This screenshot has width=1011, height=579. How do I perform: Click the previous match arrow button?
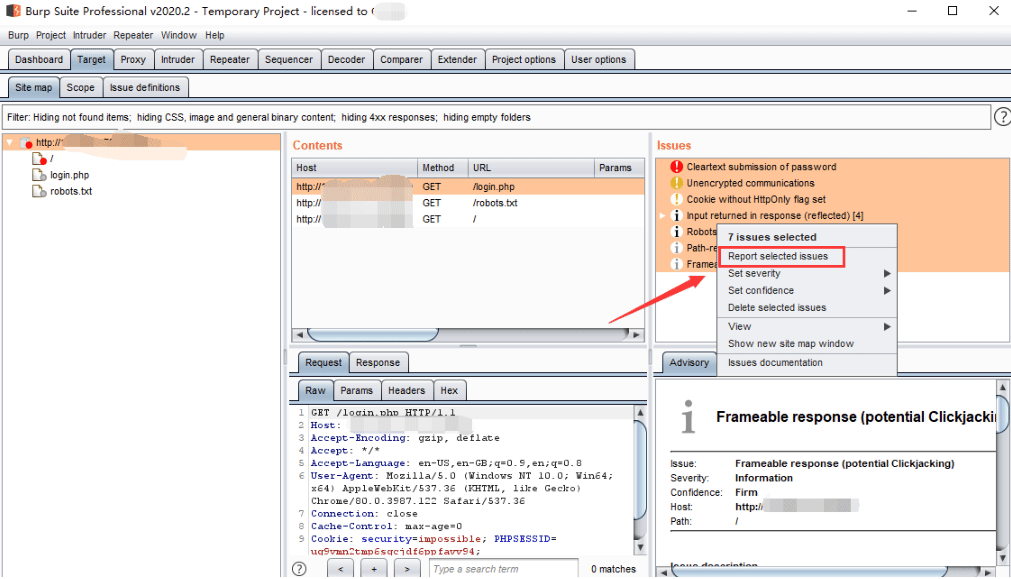(340, 569)
